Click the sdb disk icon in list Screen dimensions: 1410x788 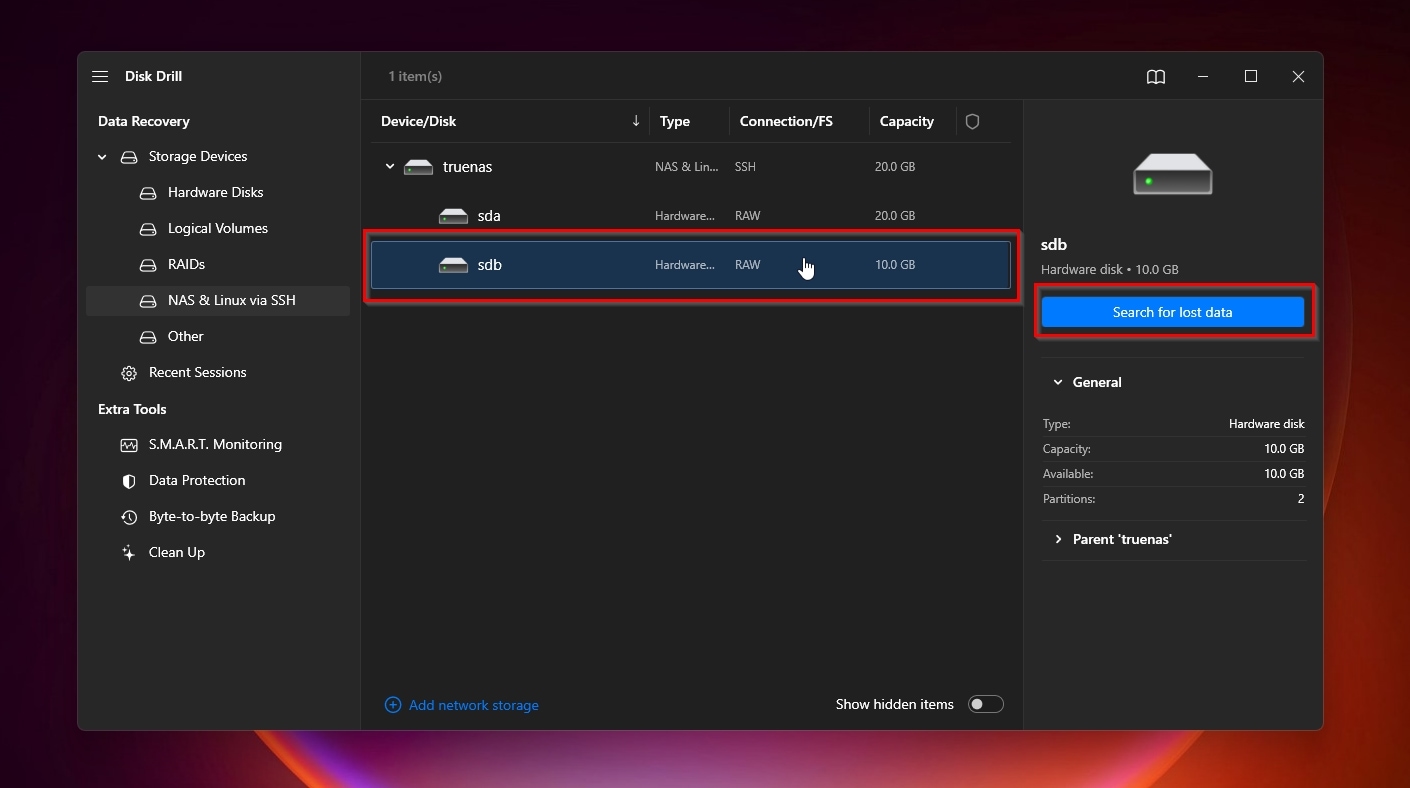coord(453,265)
